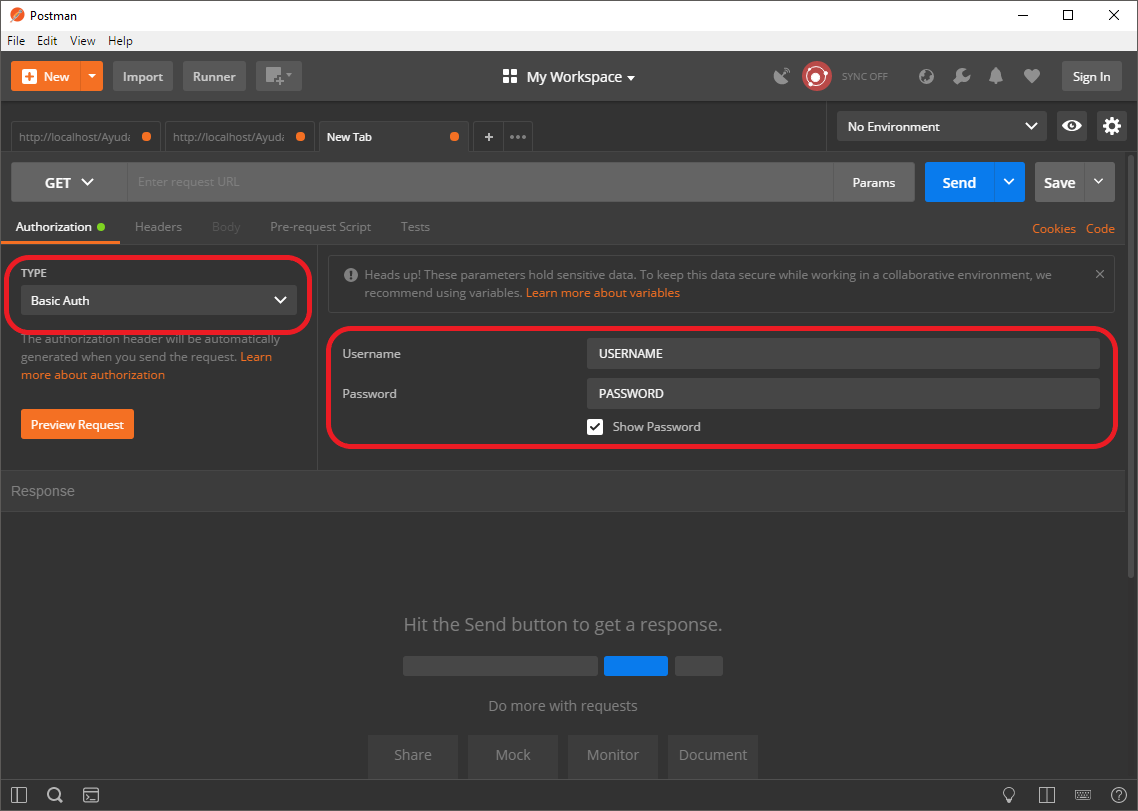Click the Enter request URL field

[480, 182]
